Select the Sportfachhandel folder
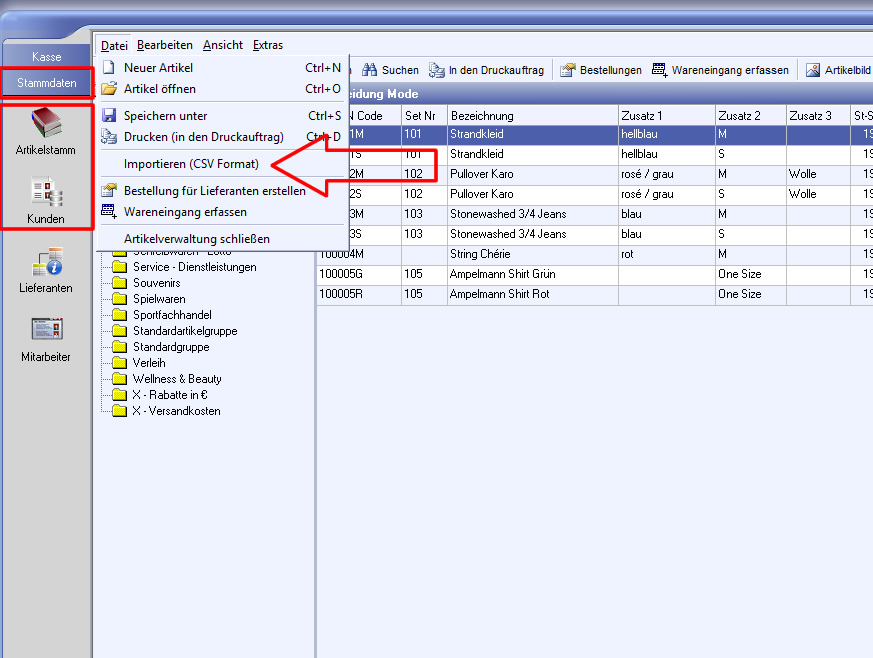Screen dimensions: 873x658 [x=171, y=315]
